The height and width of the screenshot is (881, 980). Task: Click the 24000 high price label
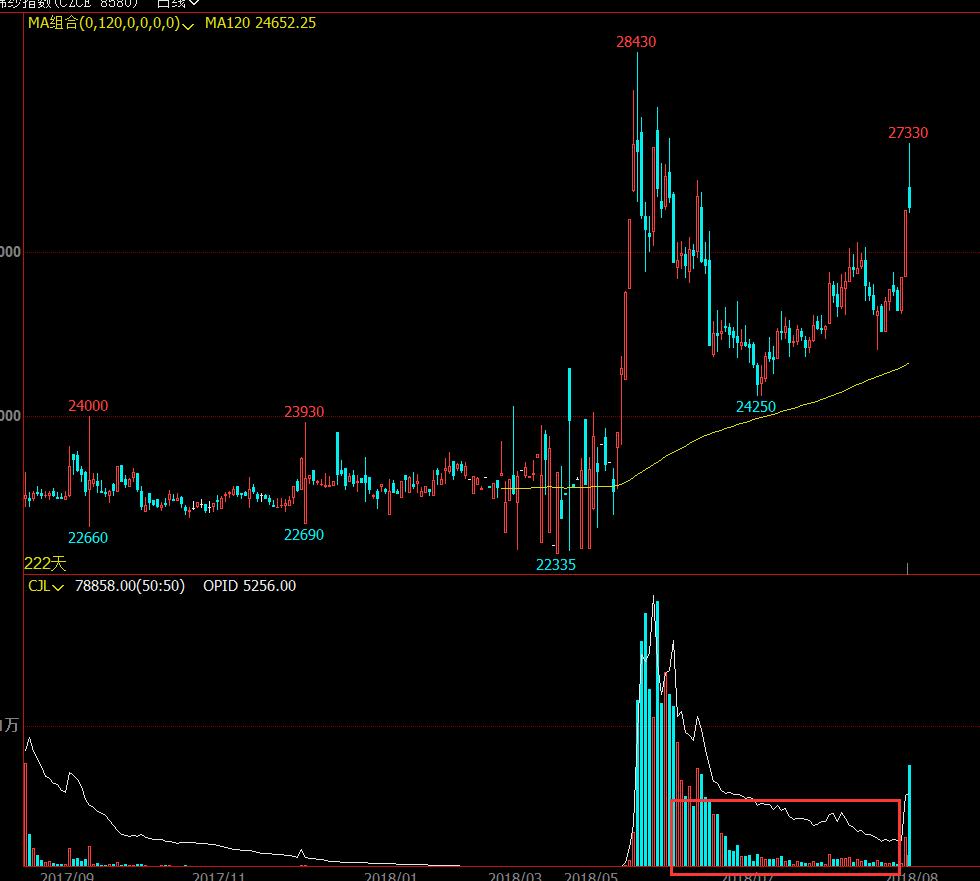pyautogui.click(x=88, y=406)
